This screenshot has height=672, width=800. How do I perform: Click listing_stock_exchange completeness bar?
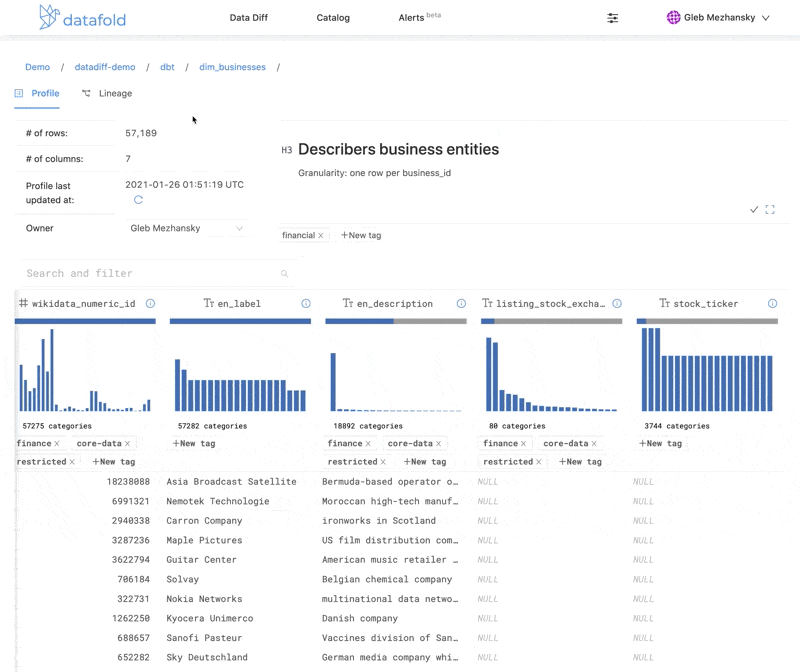[x=552, y=321]
